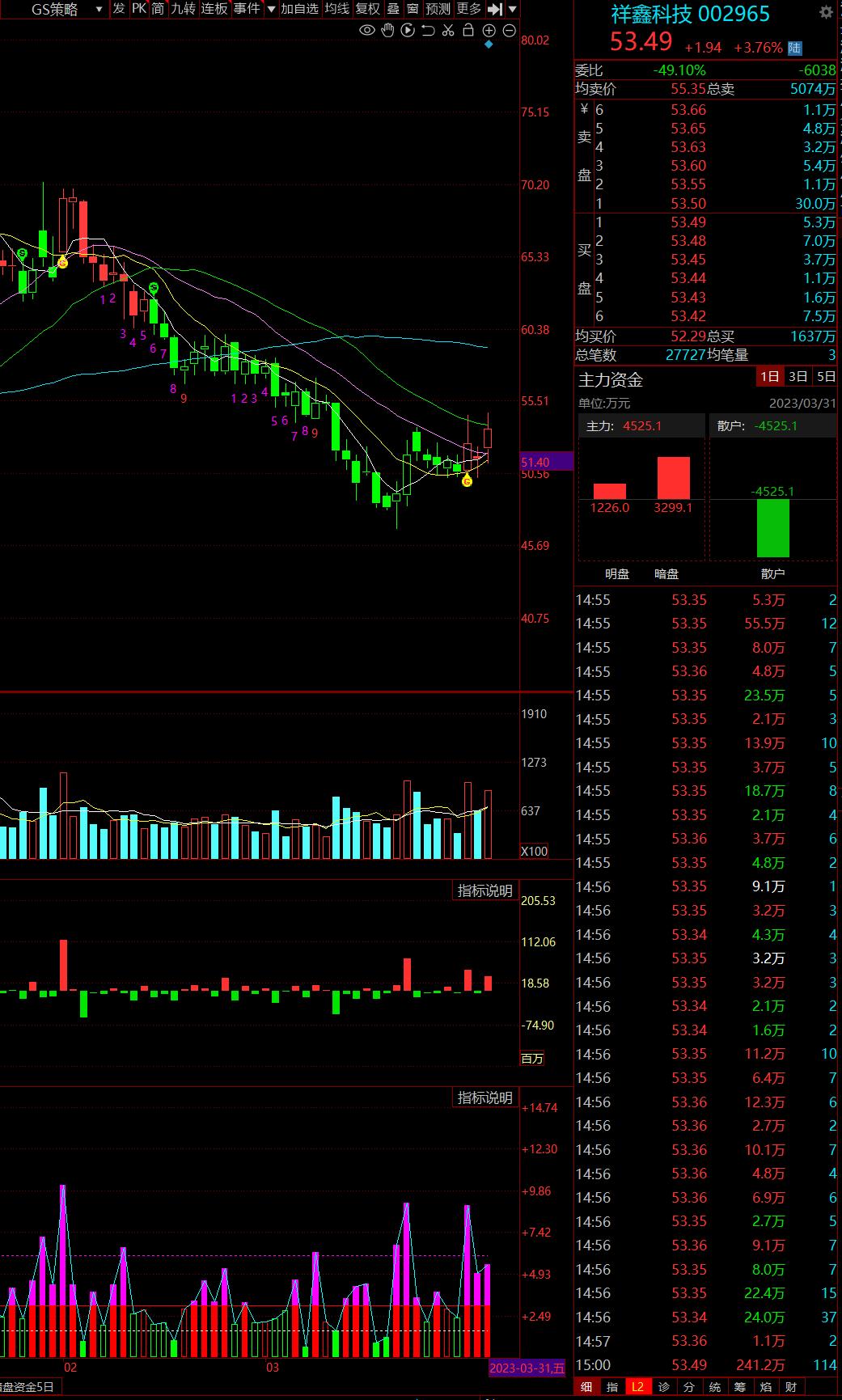The image size is (842, 1400).
Task: Click the PK compare button
Action: pos(139,9)
